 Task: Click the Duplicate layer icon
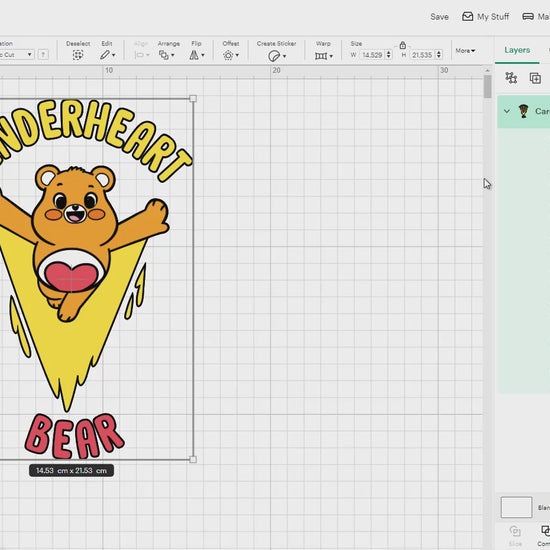tap(535, 78)
